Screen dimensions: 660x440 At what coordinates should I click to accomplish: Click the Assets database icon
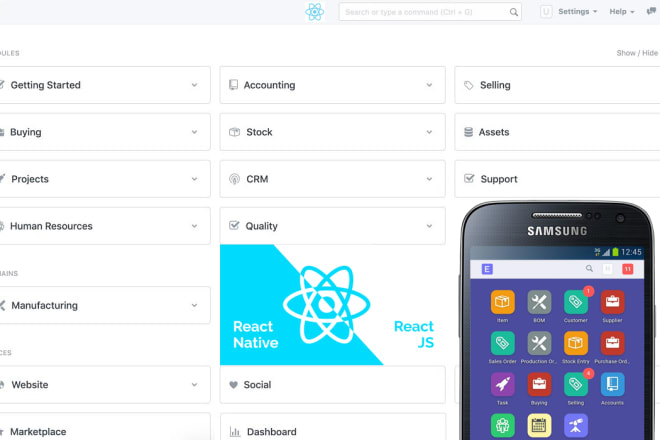coord(468,132)
